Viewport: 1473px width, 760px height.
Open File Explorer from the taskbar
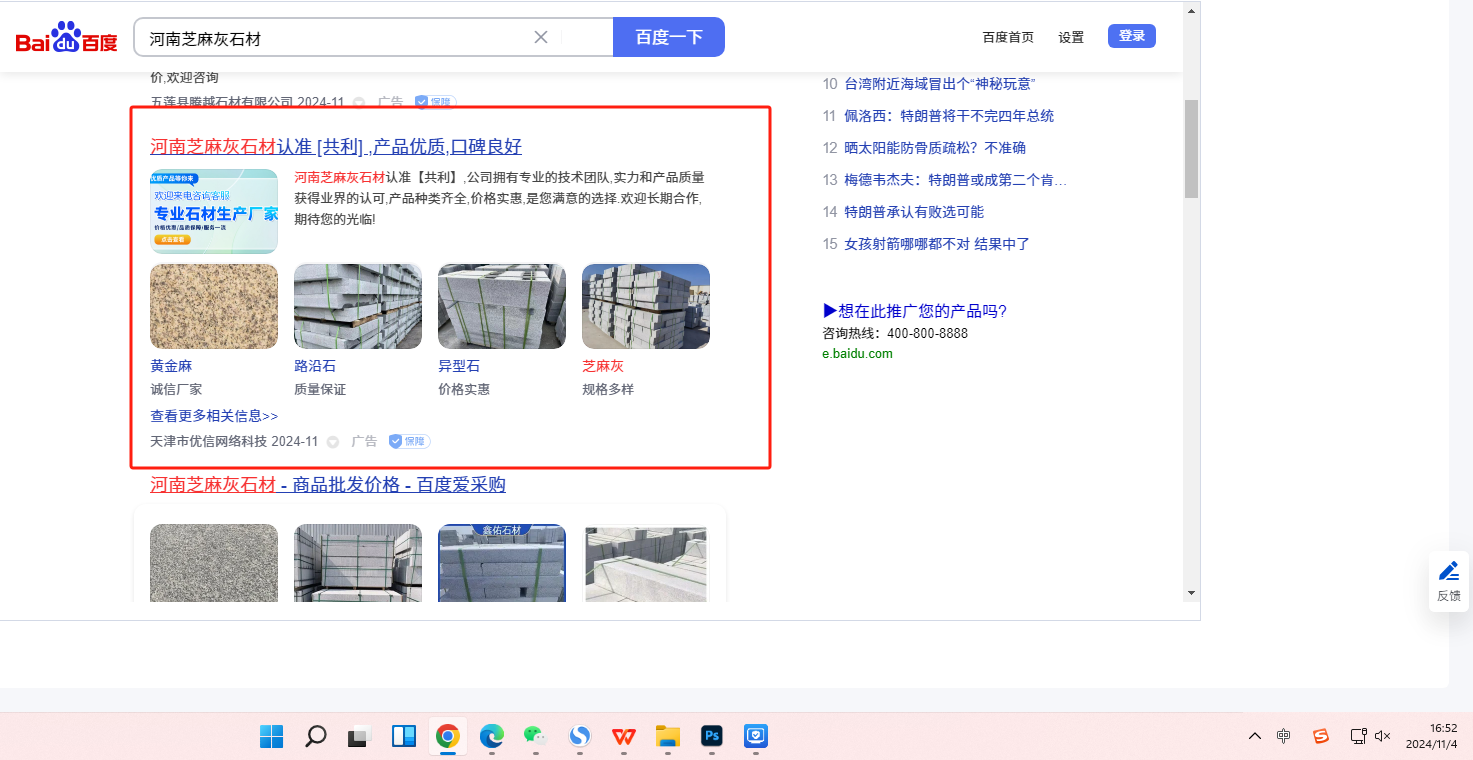pyautogui.click(x=667, y=737)
